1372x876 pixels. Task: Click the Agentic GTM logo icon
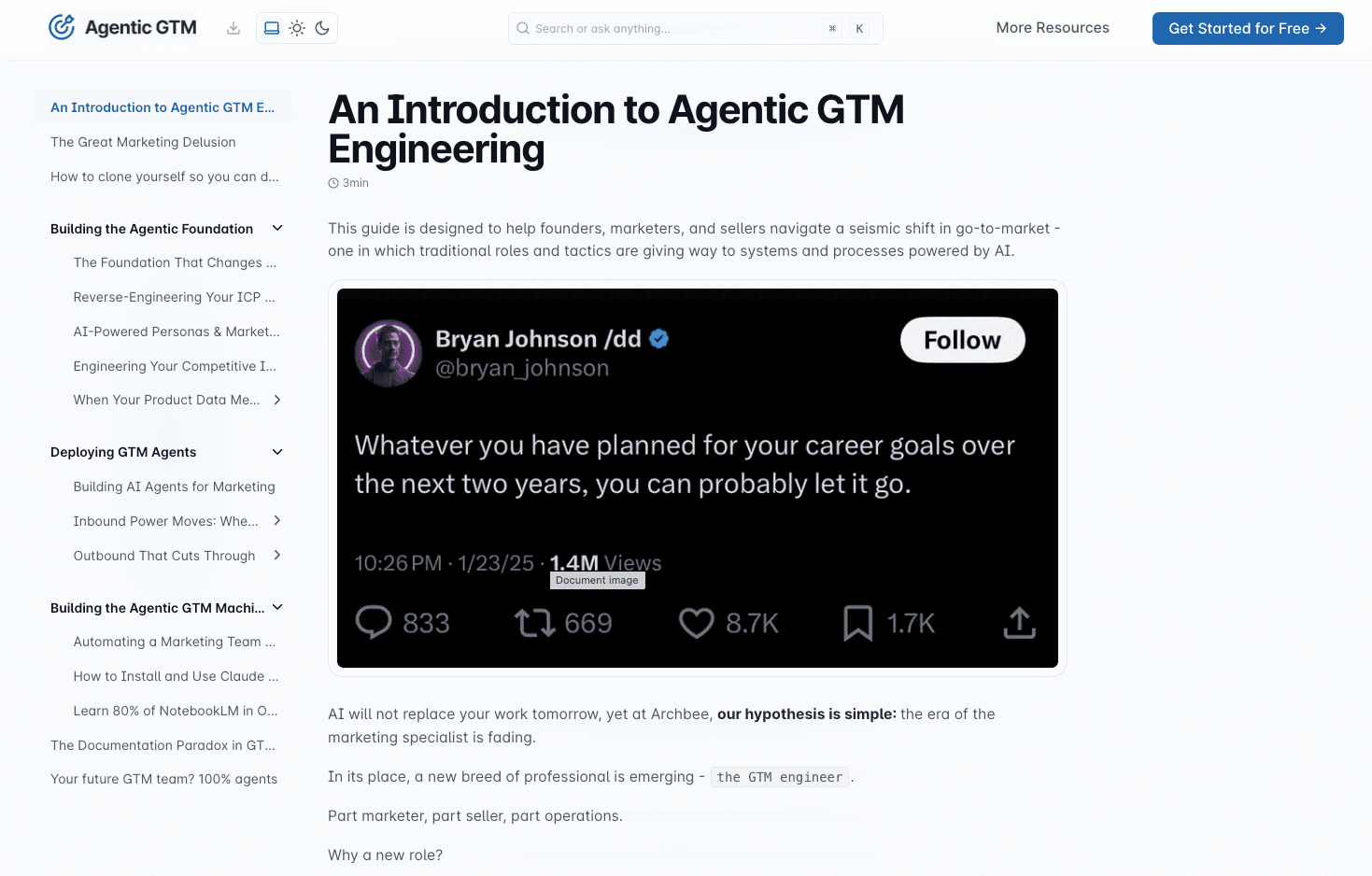62,28
